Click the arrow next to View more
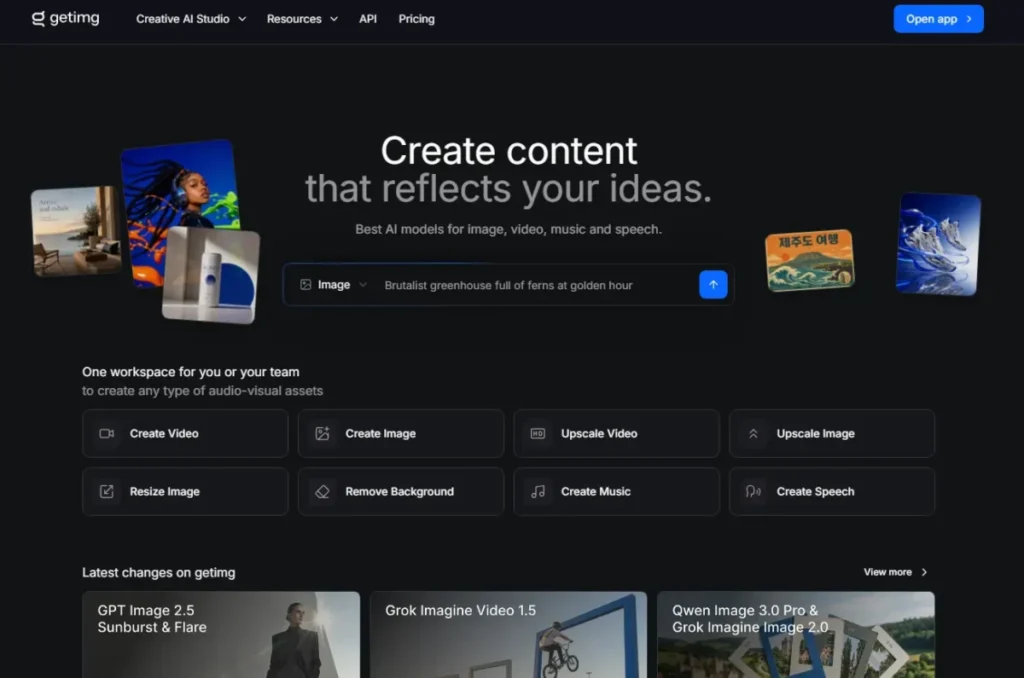Image resolution: width=1024 pixels, height=678 pixels. (924, 572)
